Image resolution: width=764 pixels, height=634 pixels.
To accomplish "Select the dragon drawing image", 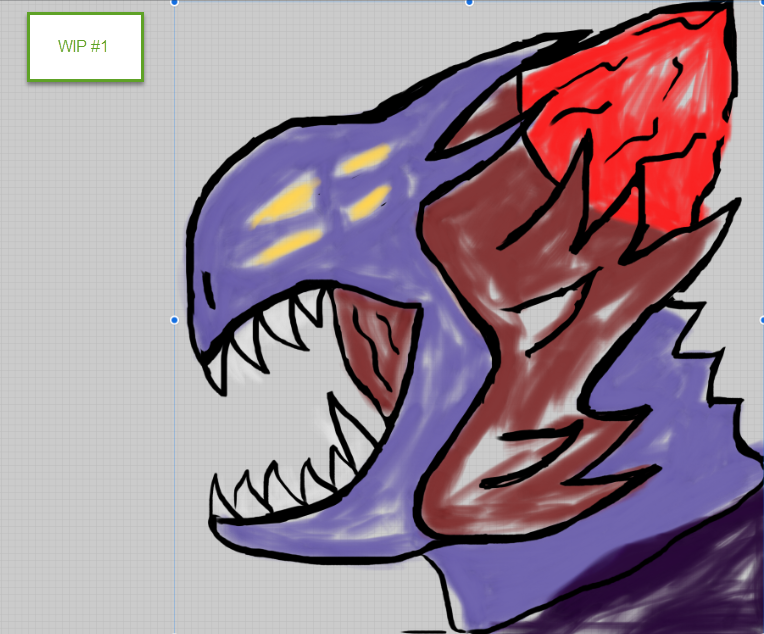I will [469, 319].
